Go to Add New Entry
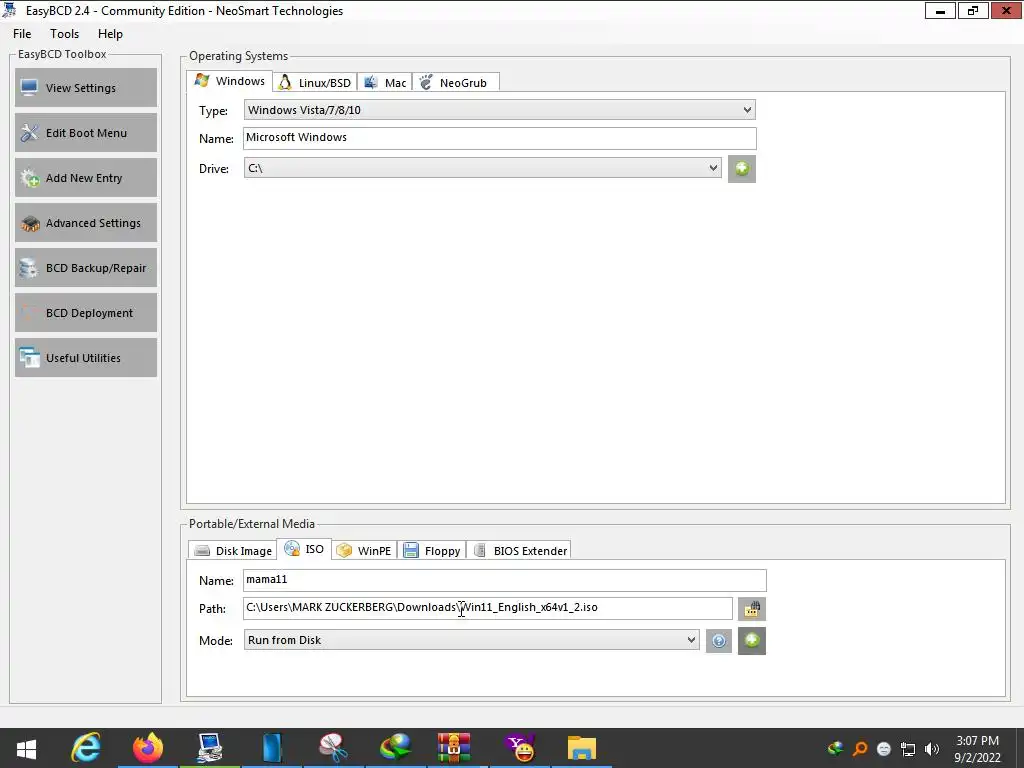Viewport: 1024px width, 768px height. pos(86,178)
